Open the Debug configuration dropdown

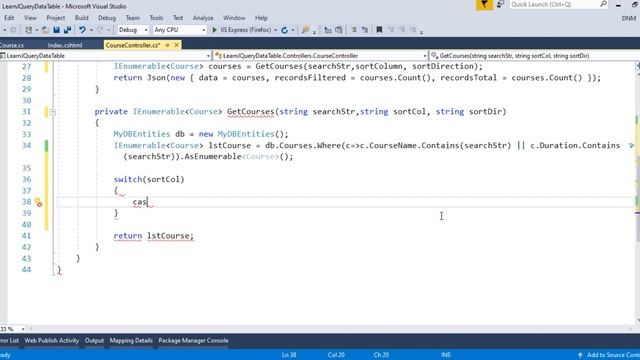coord(133,30)
